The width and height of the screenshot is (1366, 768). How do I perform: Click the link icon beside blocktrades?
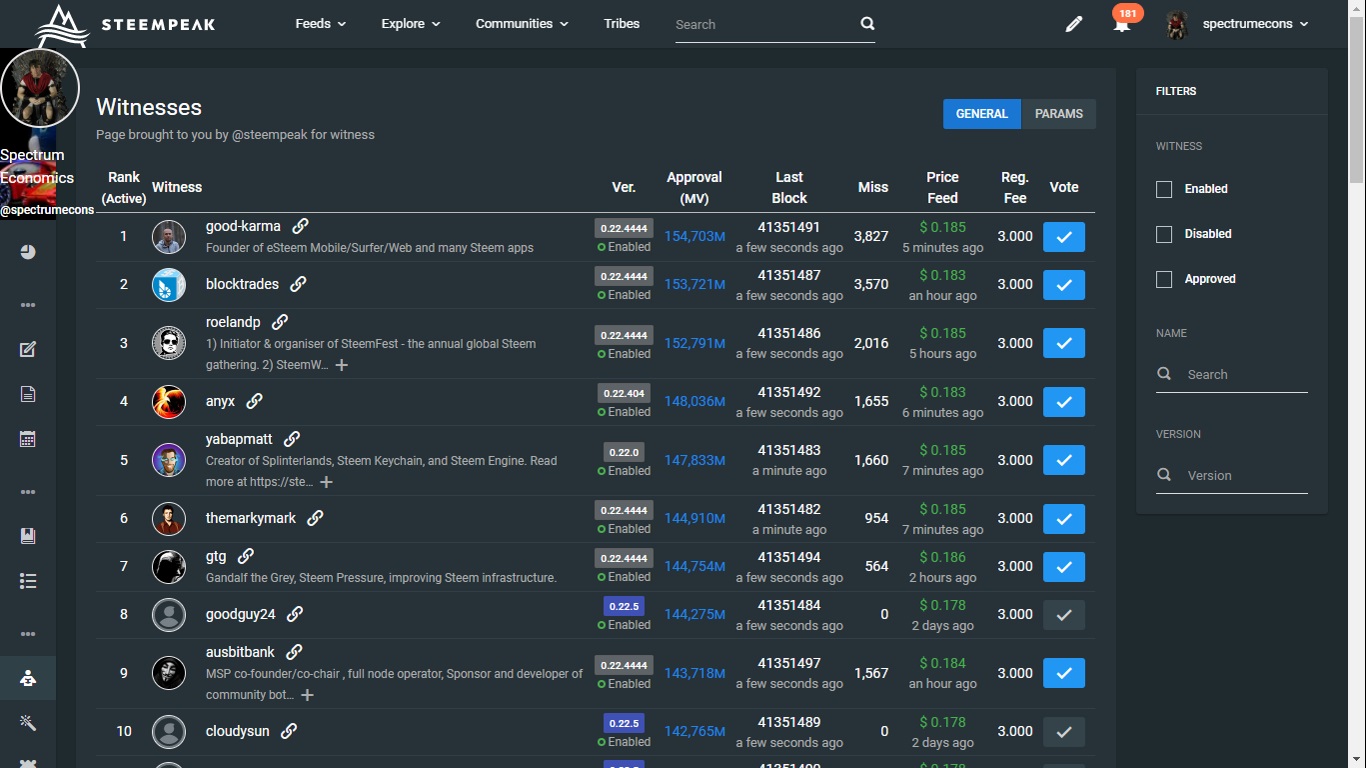(x=298, y=284)
